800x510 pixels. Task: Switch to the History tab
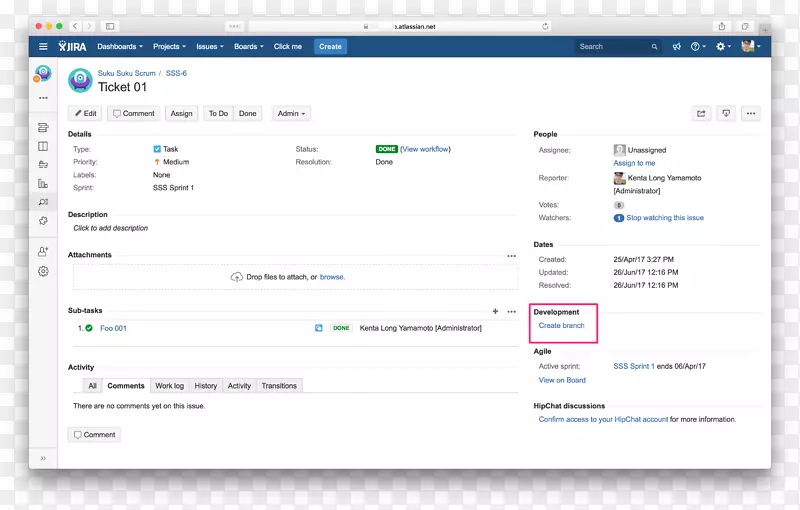tap(206, 386)
